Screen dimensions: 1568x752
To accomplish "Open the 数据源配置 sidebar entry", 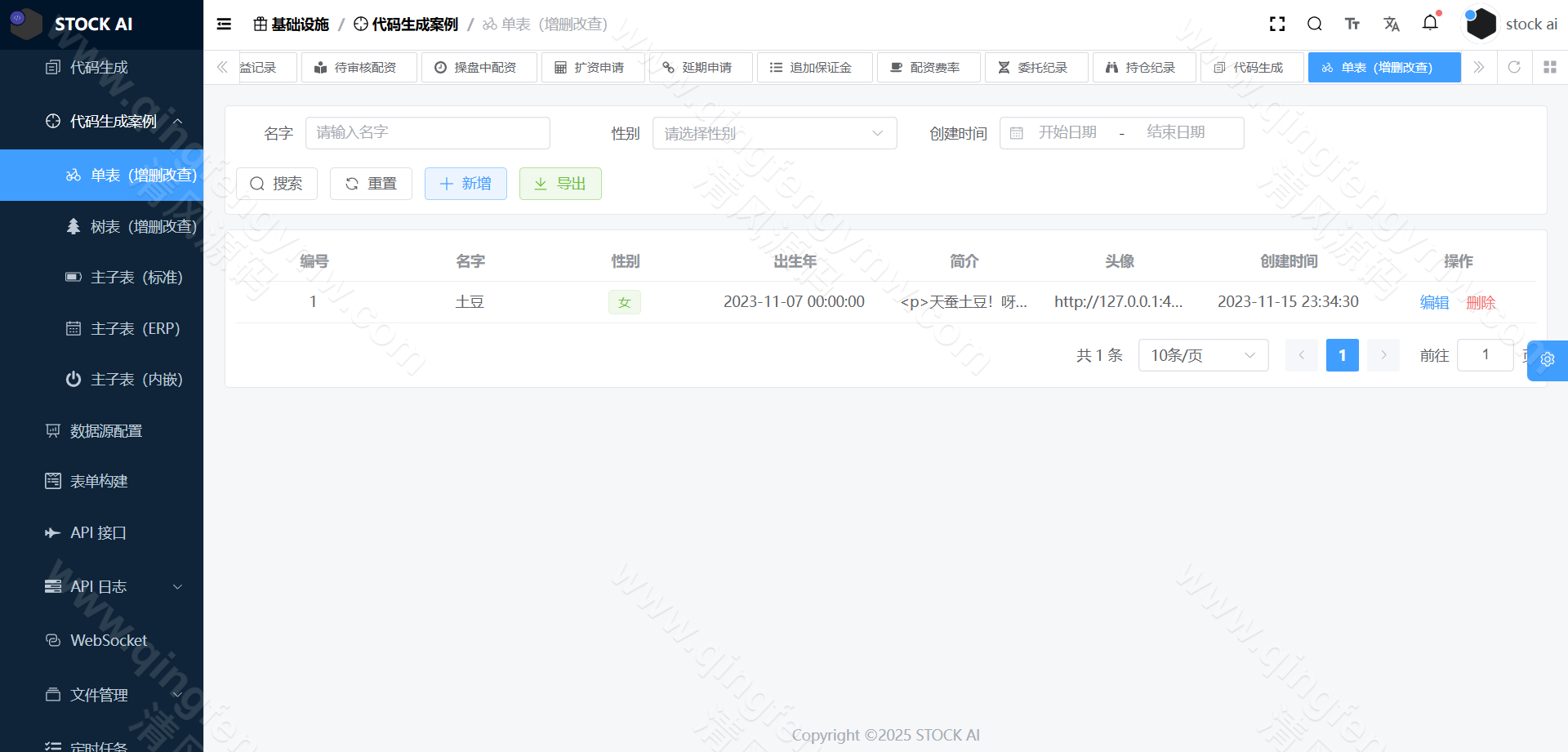I will point(106,430).
